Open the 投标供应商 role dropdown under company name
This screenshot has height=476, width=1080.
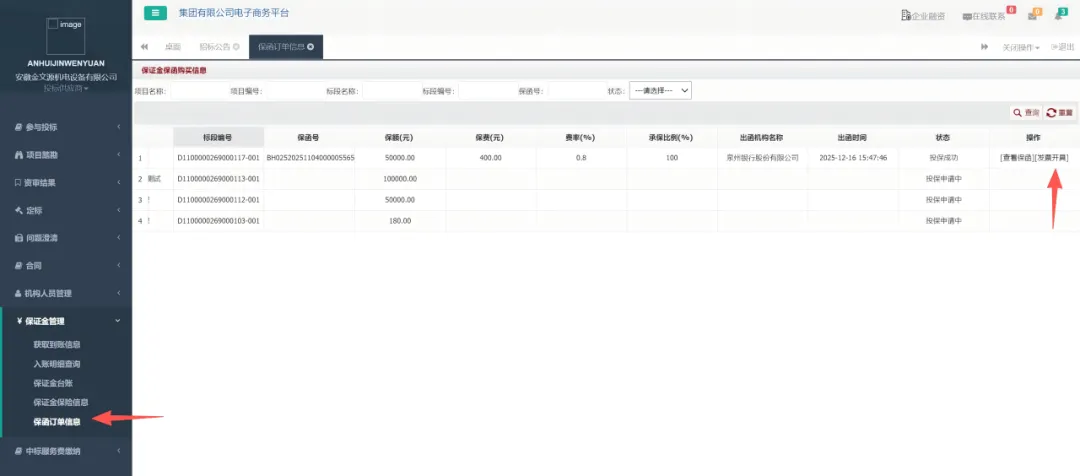click(x=65, y=88)
